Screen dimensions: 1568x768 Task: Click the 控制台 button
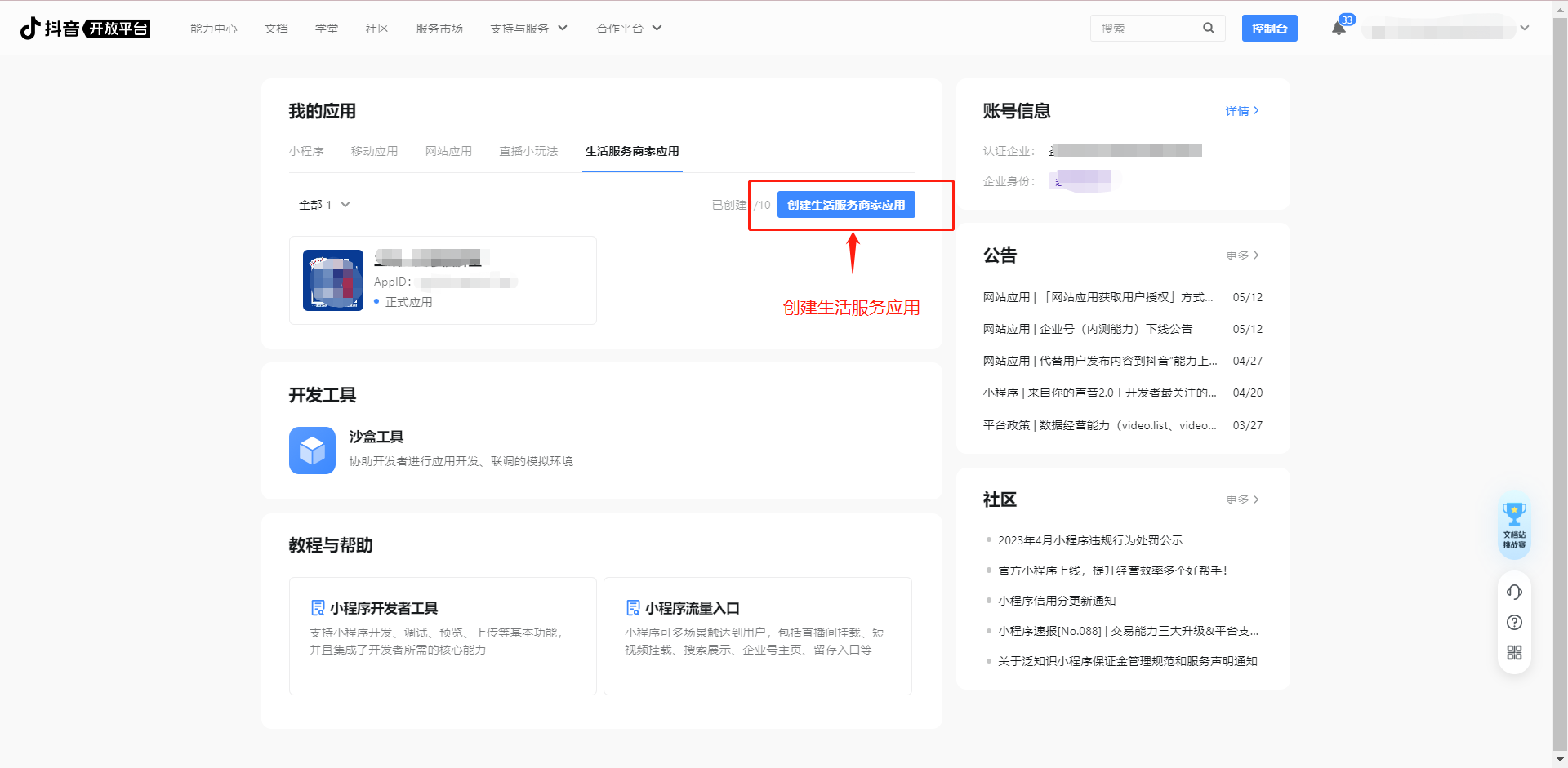tap(1270, 29)
